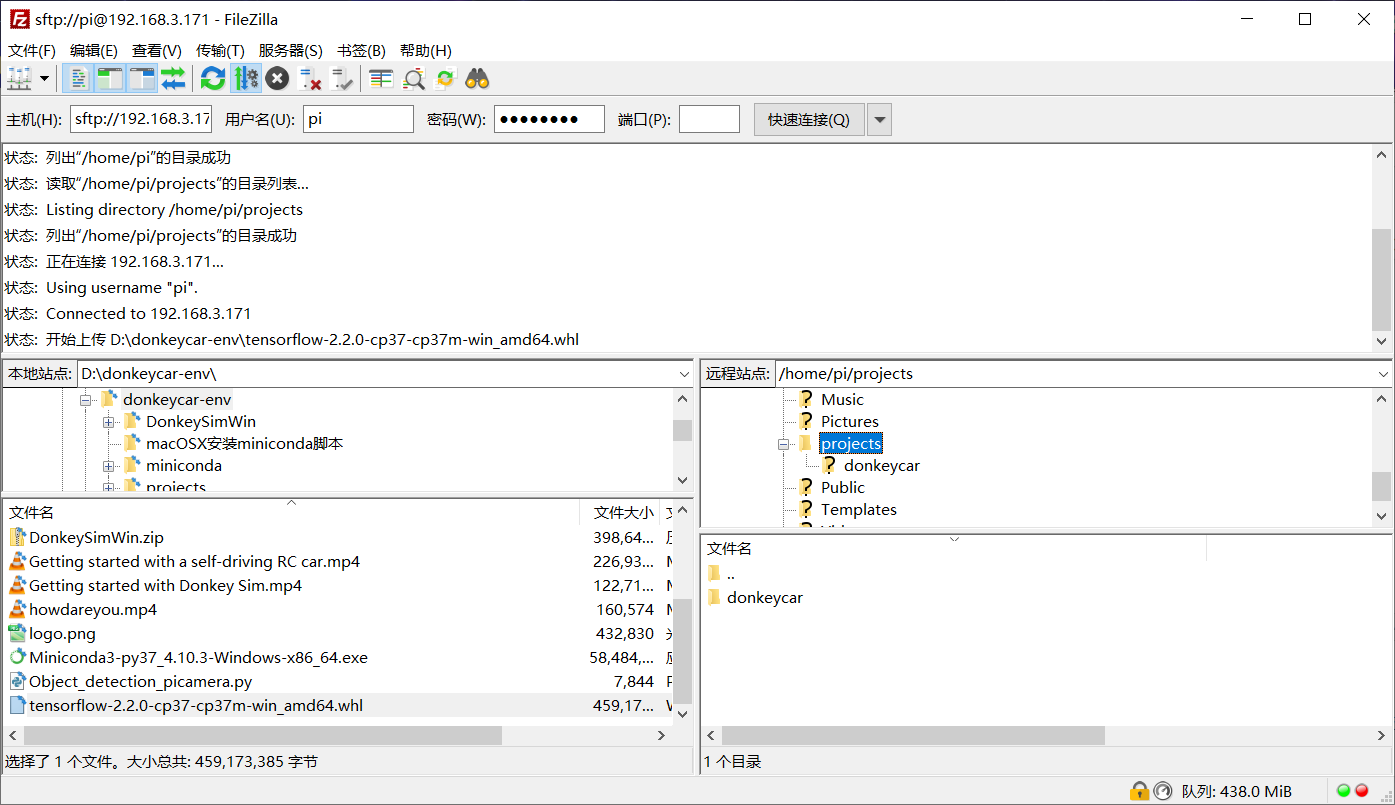Screen dimensions: 1395x805
Task: Click the 快速连接(Q) button
Action: [x=809, y=120]
